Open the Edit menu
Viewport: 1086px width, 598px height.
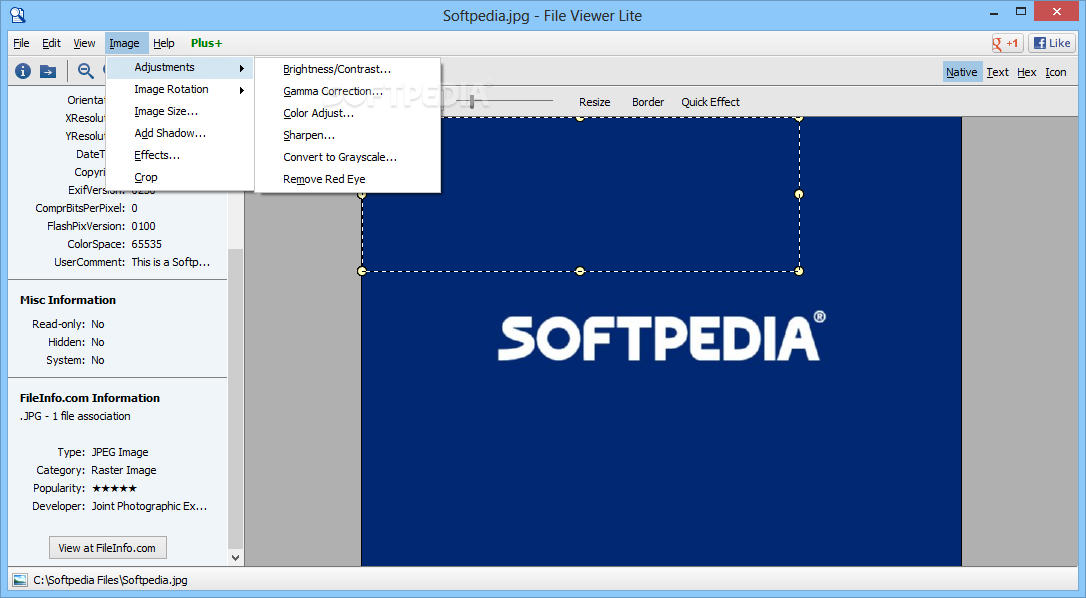(51, 43)
